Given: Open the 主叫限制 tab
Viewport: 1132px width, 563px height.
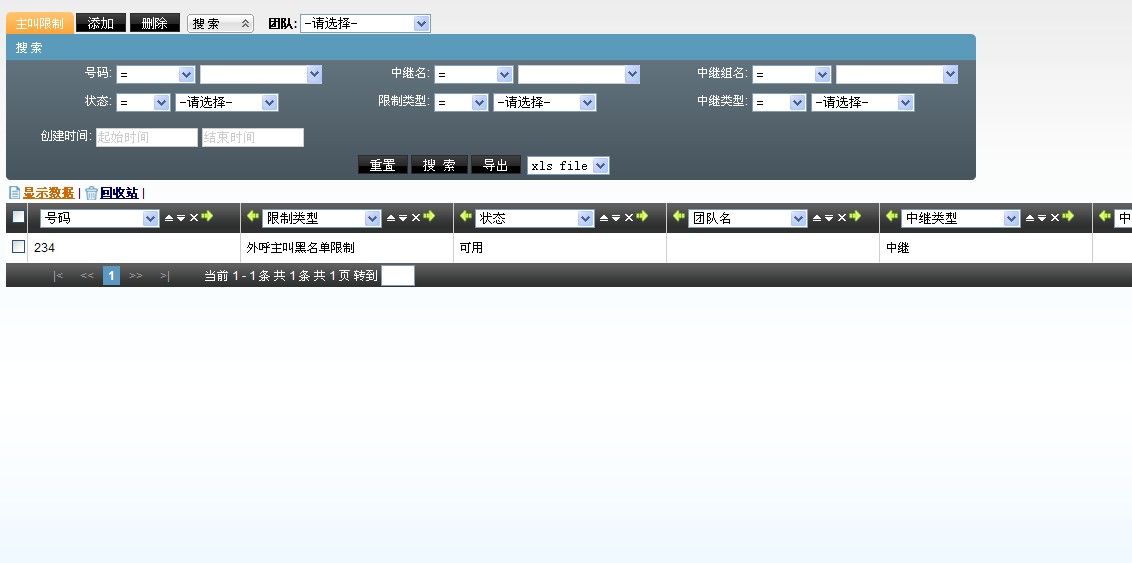Looking at the screenshot, I should (x=40, y=23).
